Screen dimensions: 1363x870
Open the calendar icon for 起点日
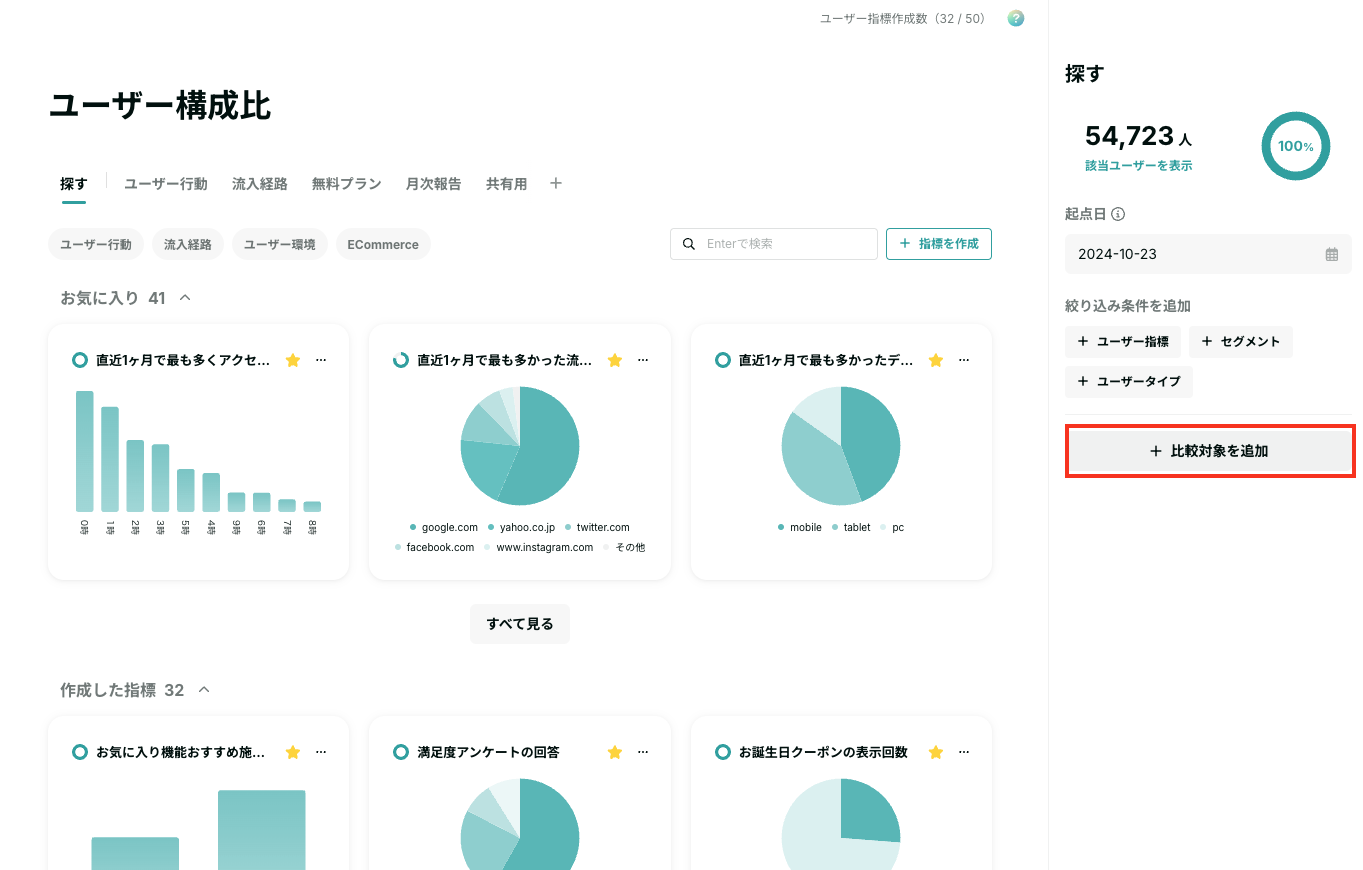click(1331, 254)
